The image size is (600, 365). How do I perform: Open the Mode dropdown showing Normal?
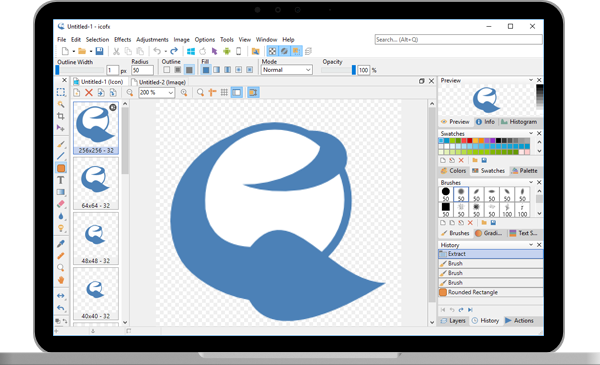[x=287, y=70]
